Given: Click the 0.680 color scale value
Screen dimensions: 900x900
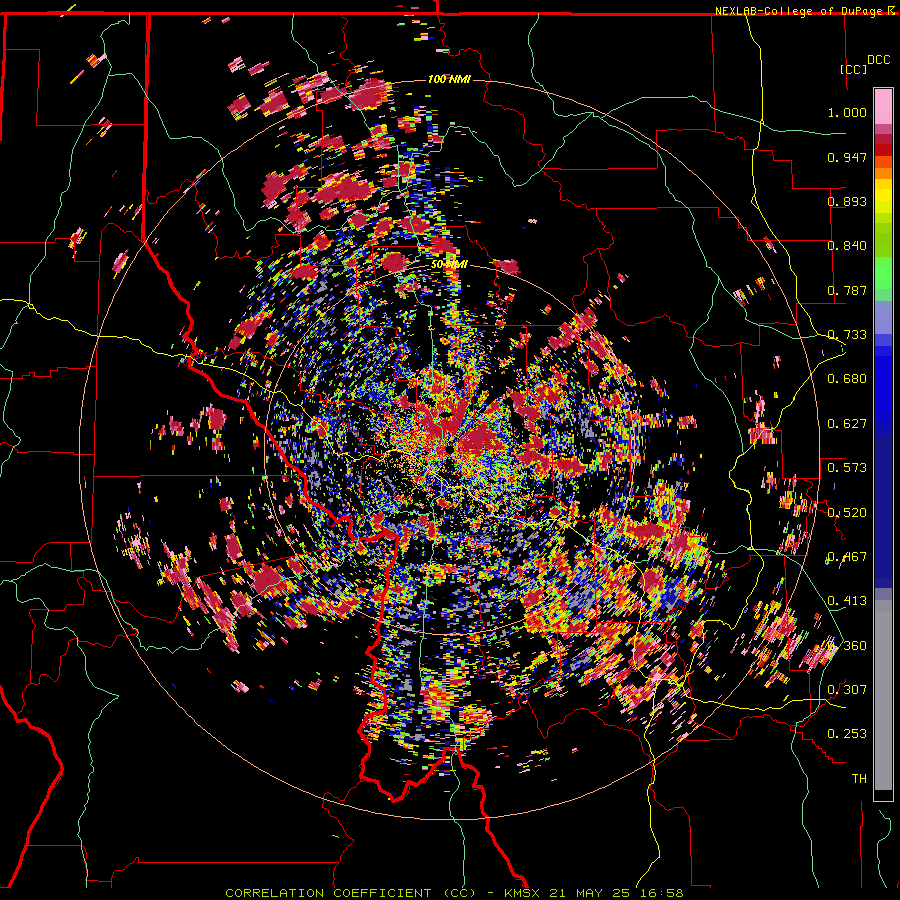Looking at the screenshot, I should pos(847,378).
